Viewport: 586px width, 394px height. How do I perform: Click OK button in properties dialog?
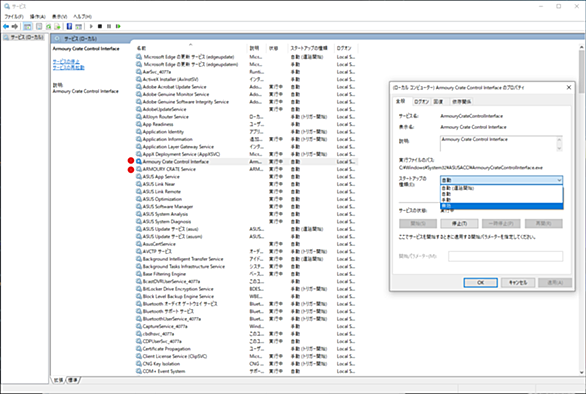(480, 283)
